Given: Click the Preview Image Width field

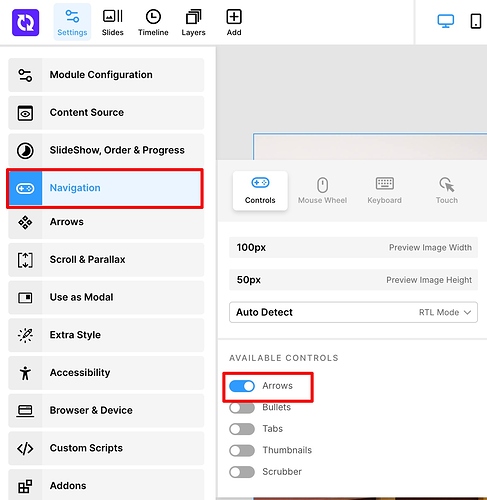Looking at the screenshot, I should tap(353, 248).
